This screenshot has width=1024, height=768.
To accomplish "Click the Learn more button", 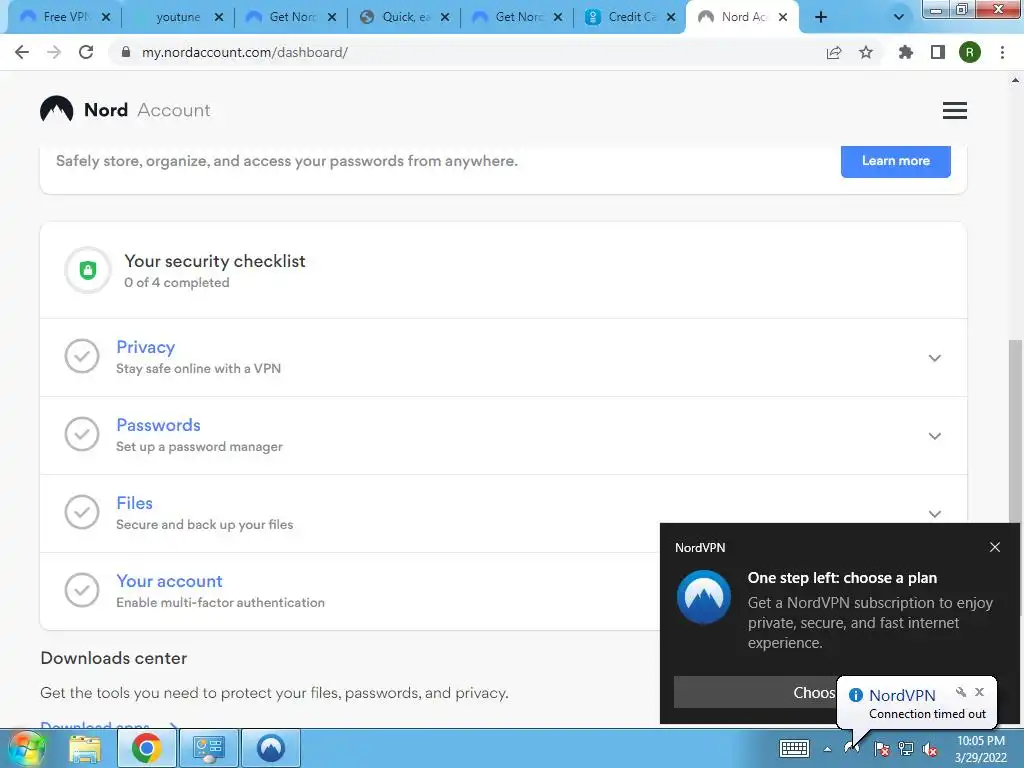I will coord(895,161).
